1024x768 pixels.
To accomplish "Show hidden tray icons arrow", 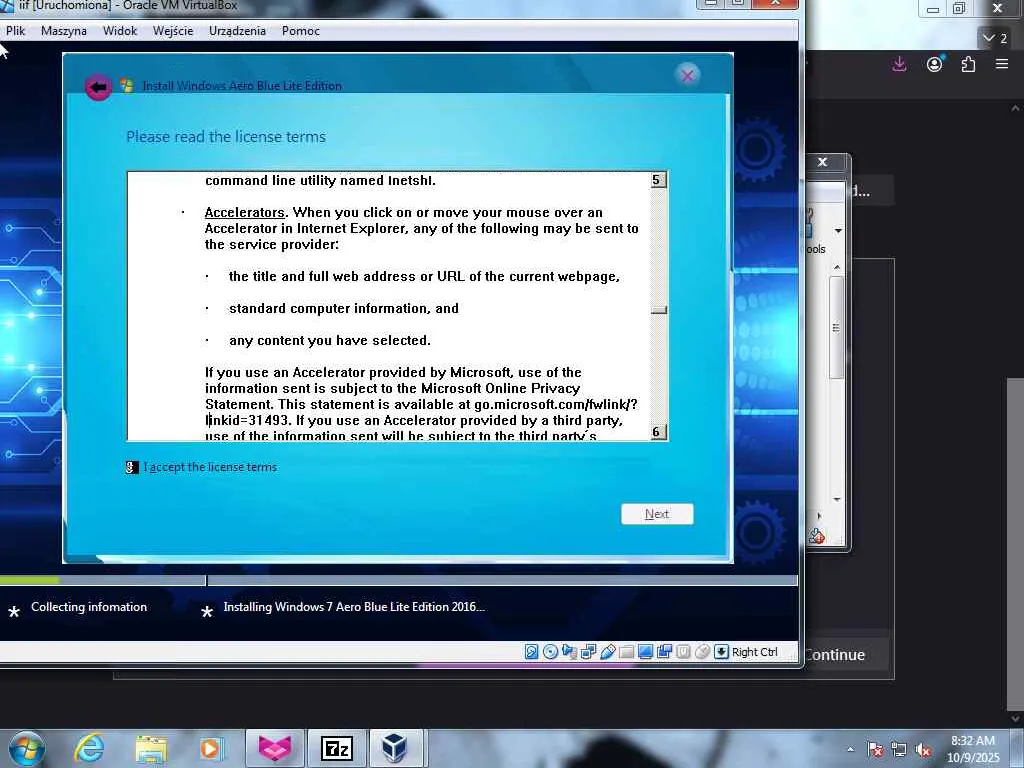I will [850, 750].
